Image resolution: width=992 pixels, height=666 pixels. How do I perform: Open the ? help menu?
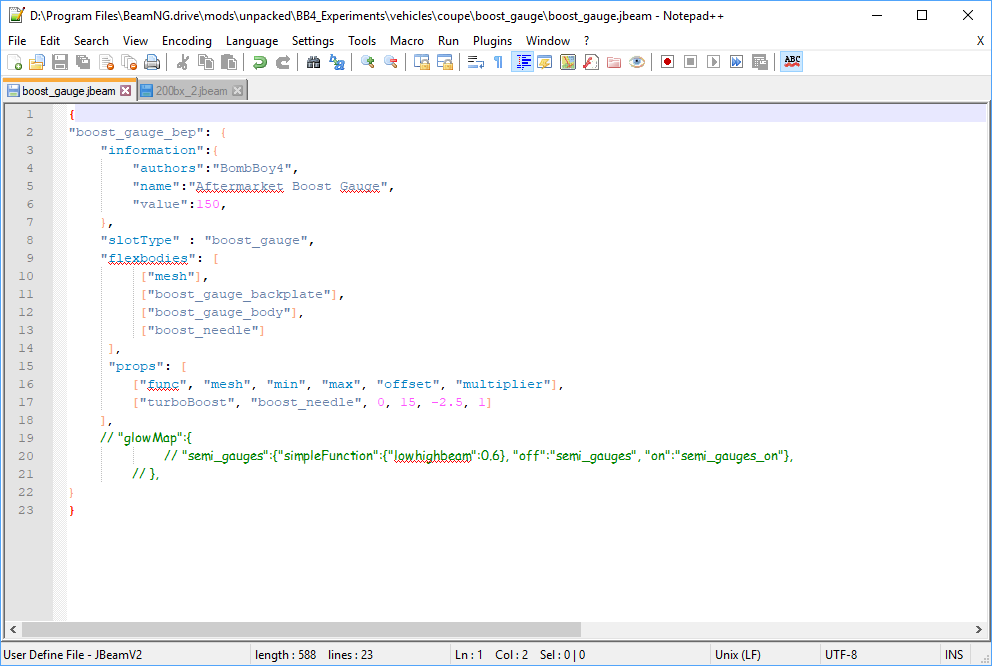point(586,40)
